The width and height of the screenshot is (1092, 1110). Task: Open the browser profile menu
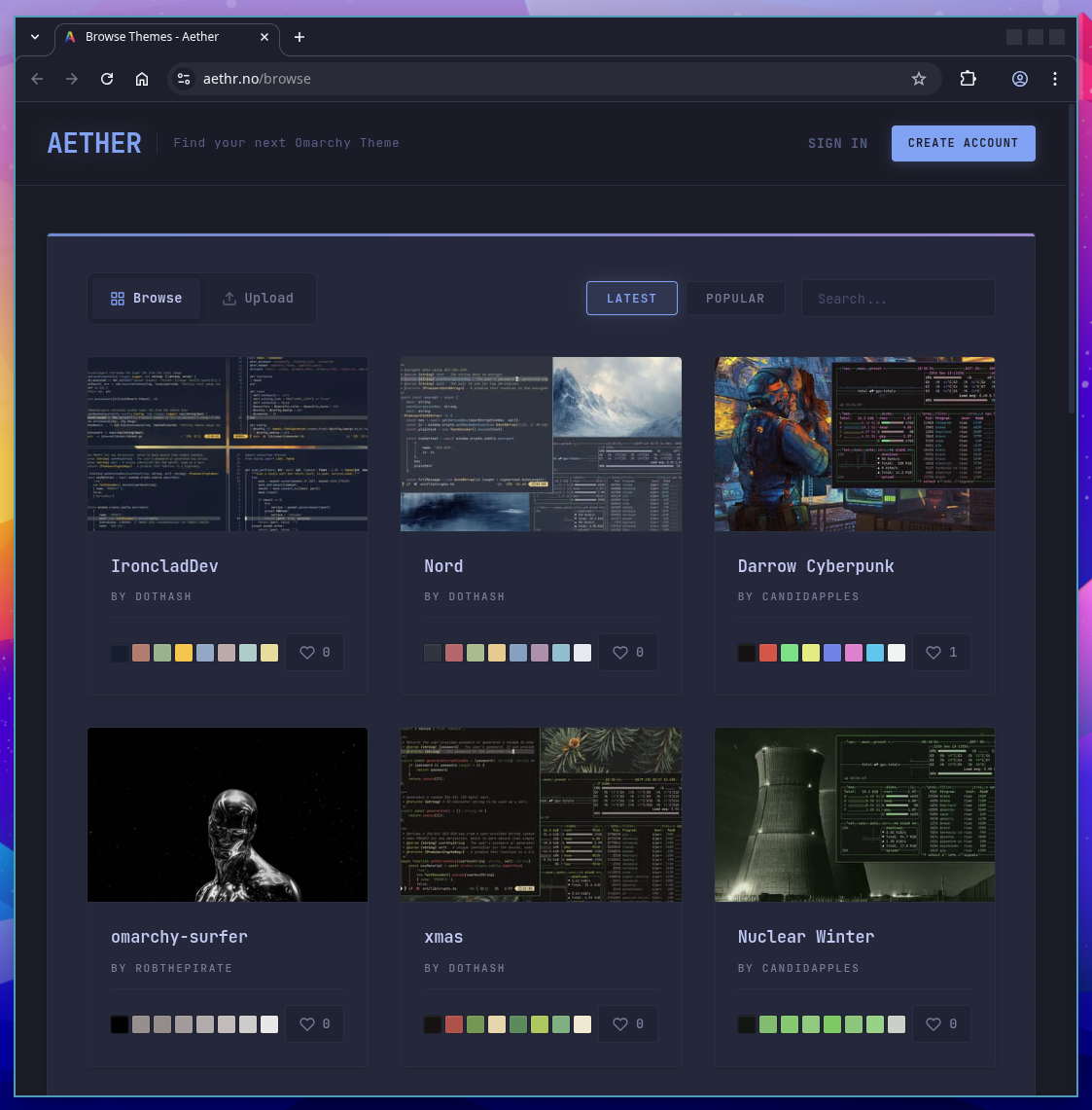pyautogui.click(x=1020, y=79)
